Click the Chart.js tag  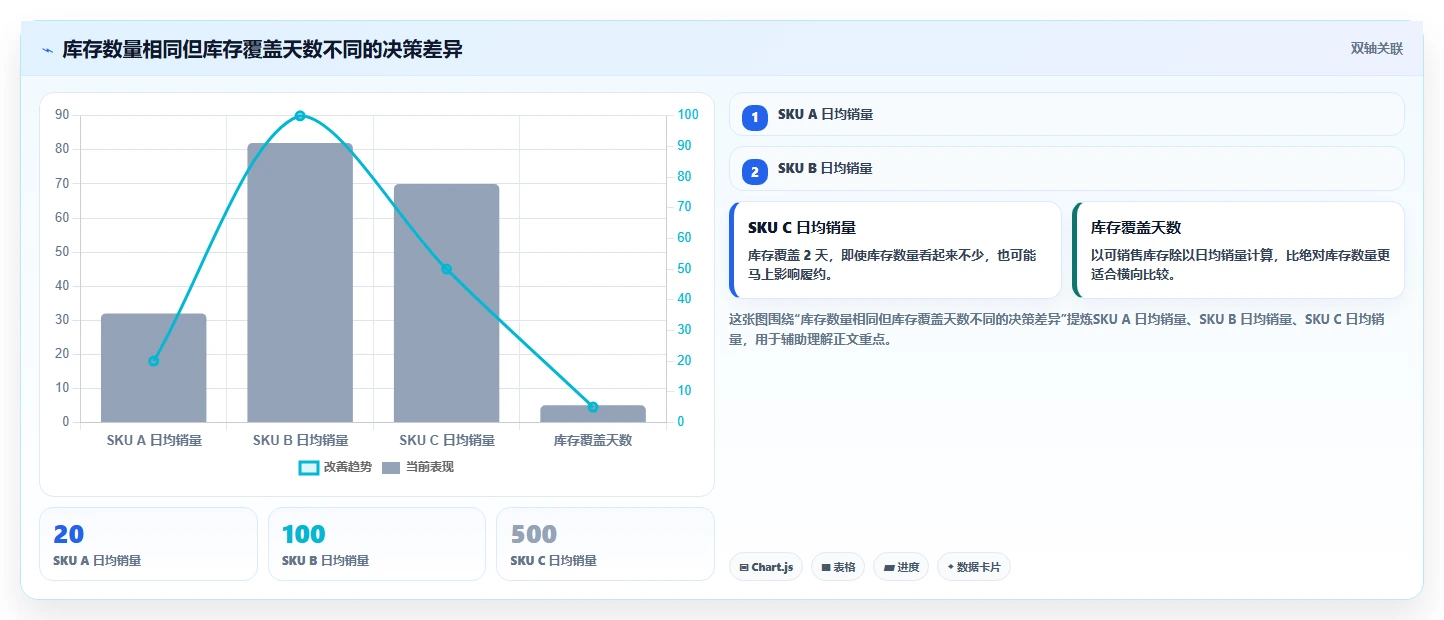pos(766,567)
